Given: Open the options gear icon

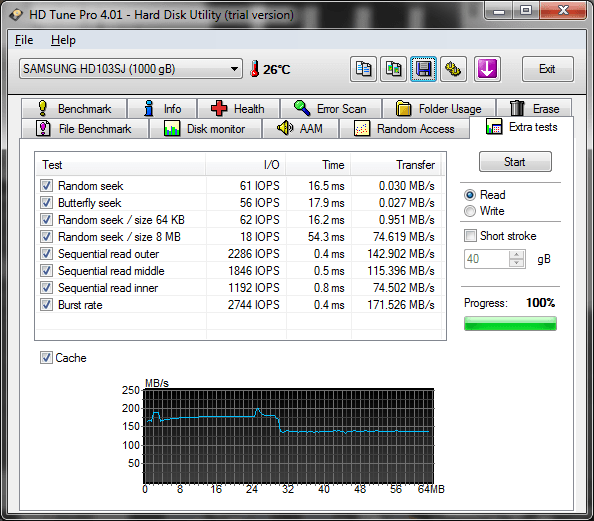Looking at the screenshot, I should pyautogui.click(x=453, y=69).
